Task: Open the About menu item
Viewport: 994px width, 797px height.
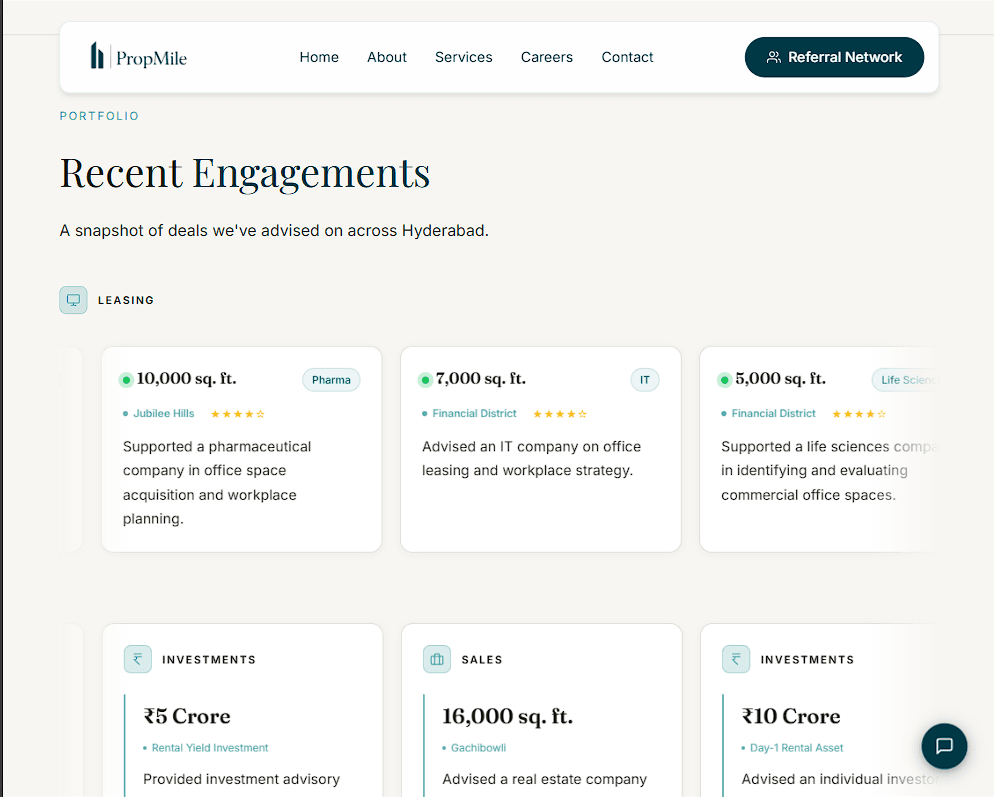Action: (x=387, y=57)
